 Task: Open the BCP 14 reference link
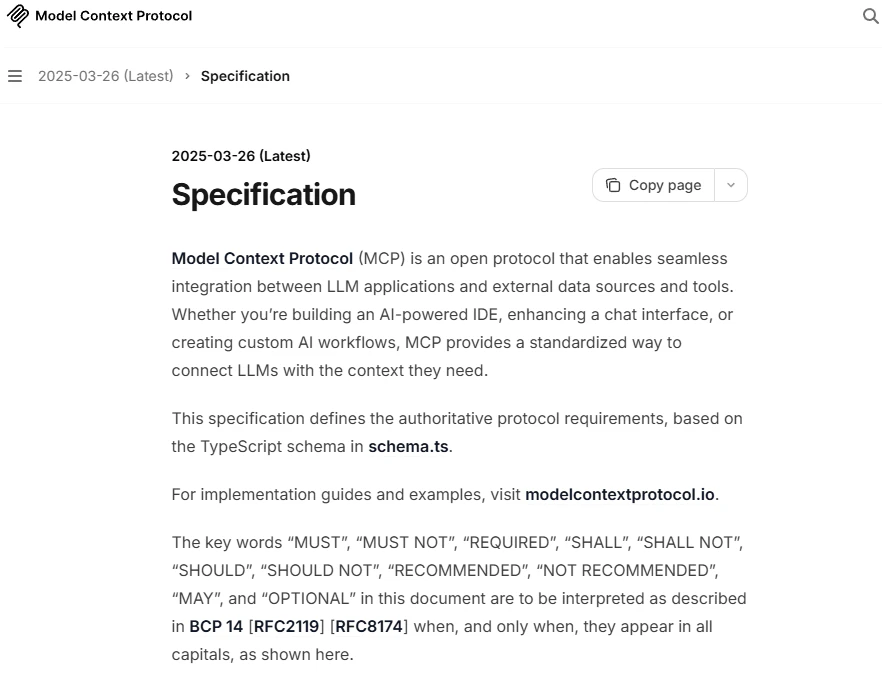click(216, 627)
